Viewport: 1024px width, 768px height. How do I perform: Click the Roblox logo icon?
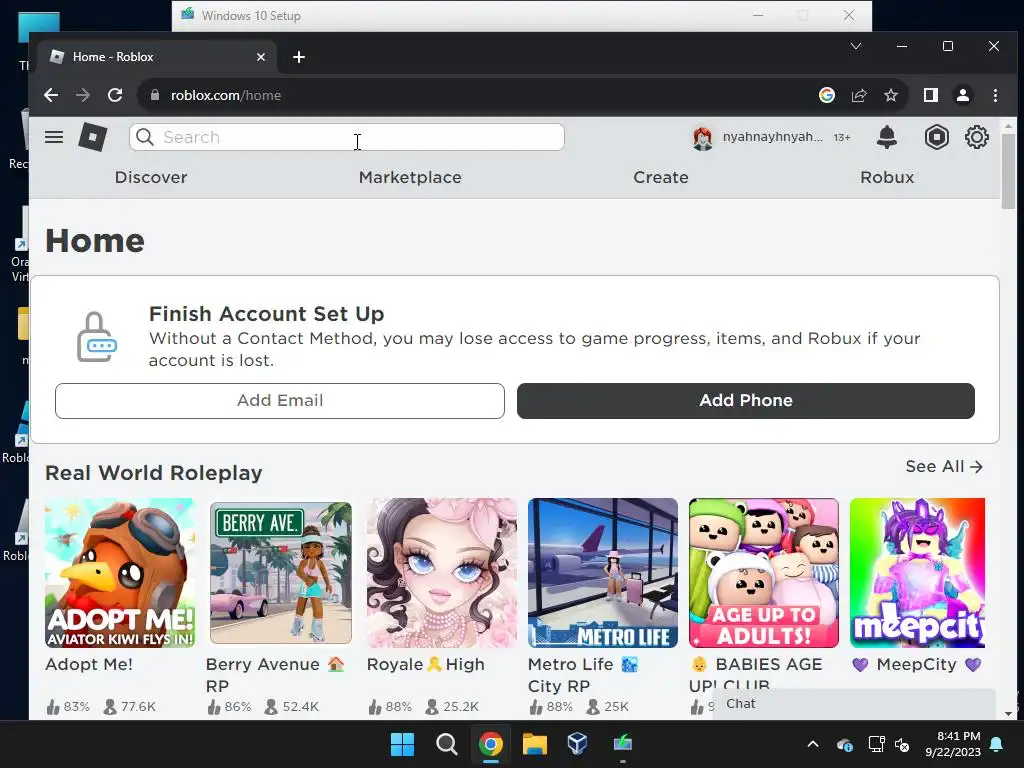93,137
